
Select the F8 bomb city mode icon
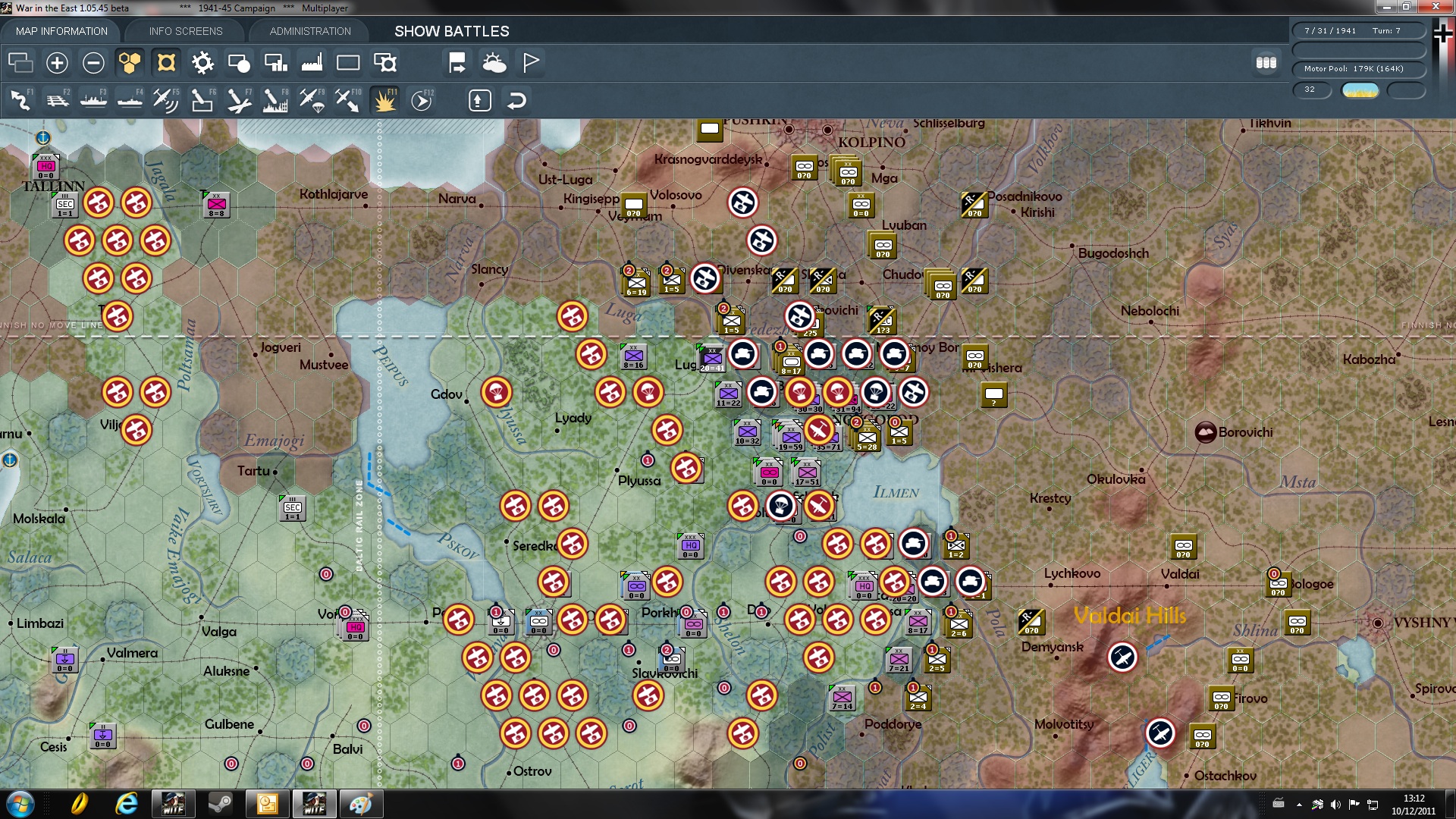275,100
